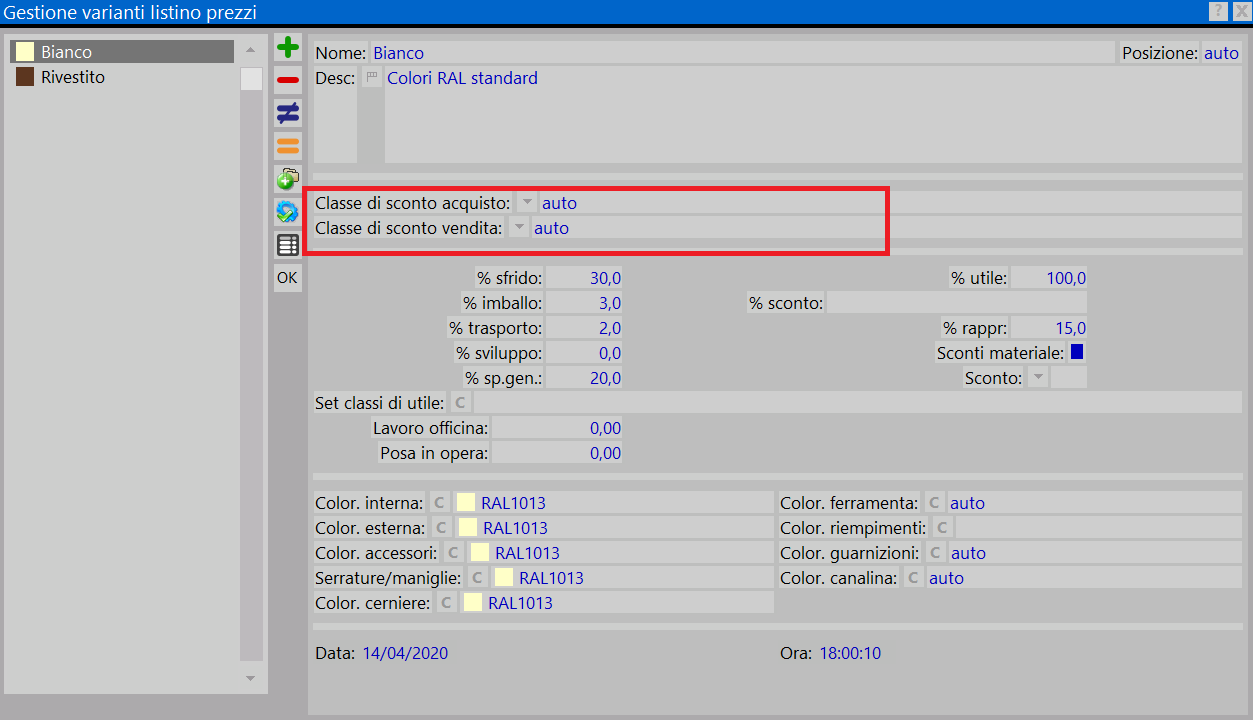The height and width of the screenshot is (720, 1253).
Task: Click the % sfrido value 30,0
Action: click(x=584, y=278)
